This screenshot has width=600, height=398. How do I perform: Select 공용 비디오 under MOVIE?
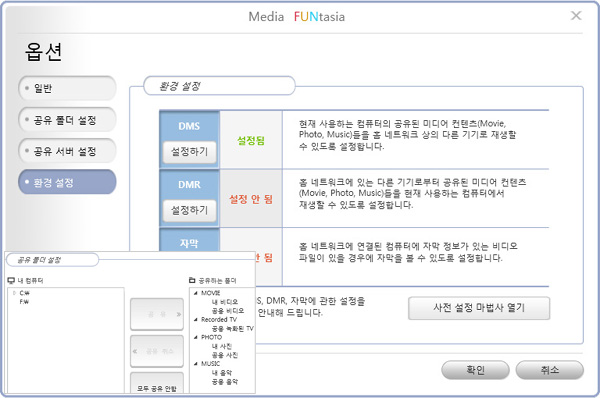228,311
